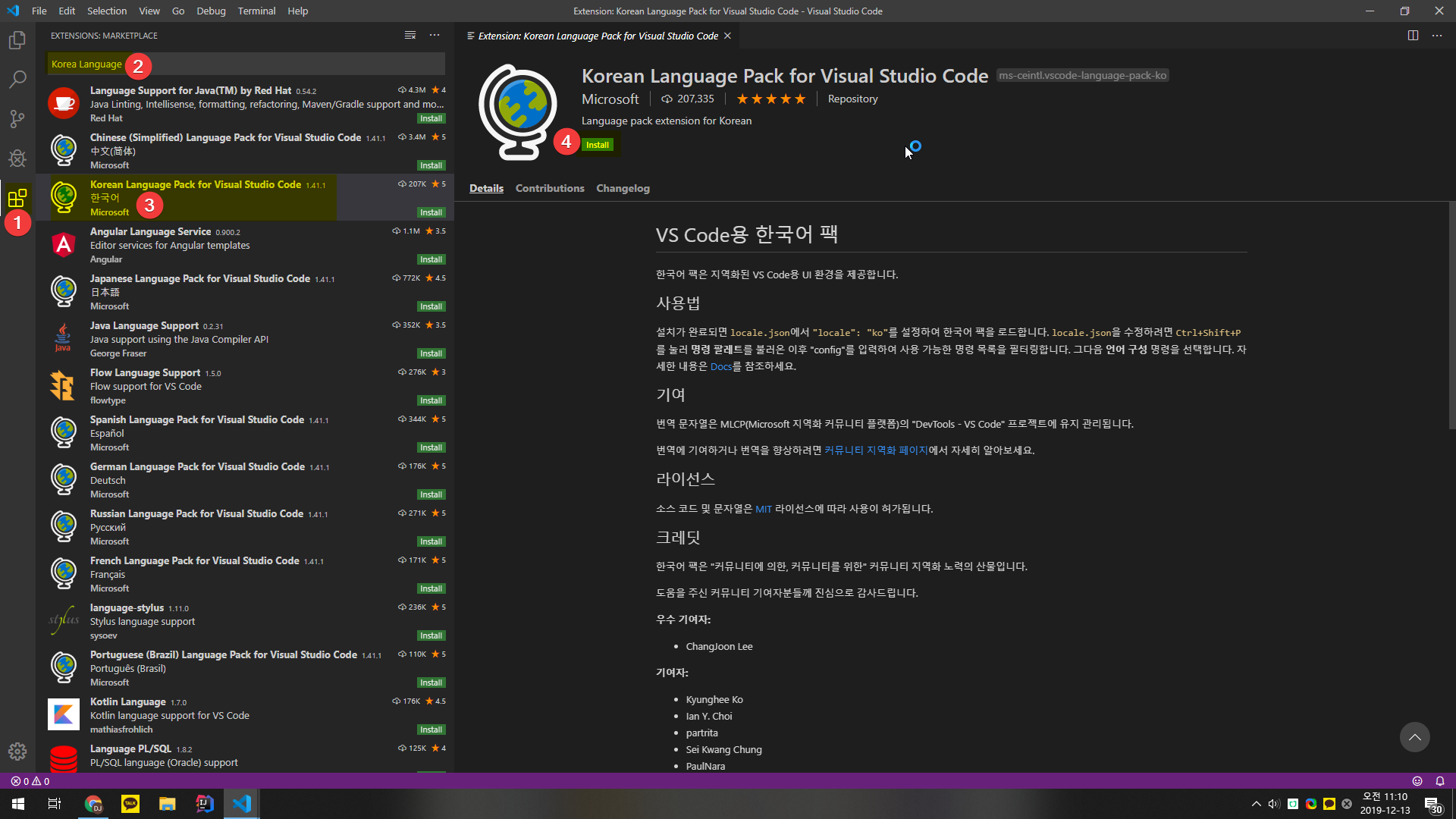Open the Search view in activity bar
Image resolution: width=1456 pixels, height=819 pixels.
click(17, 80)
